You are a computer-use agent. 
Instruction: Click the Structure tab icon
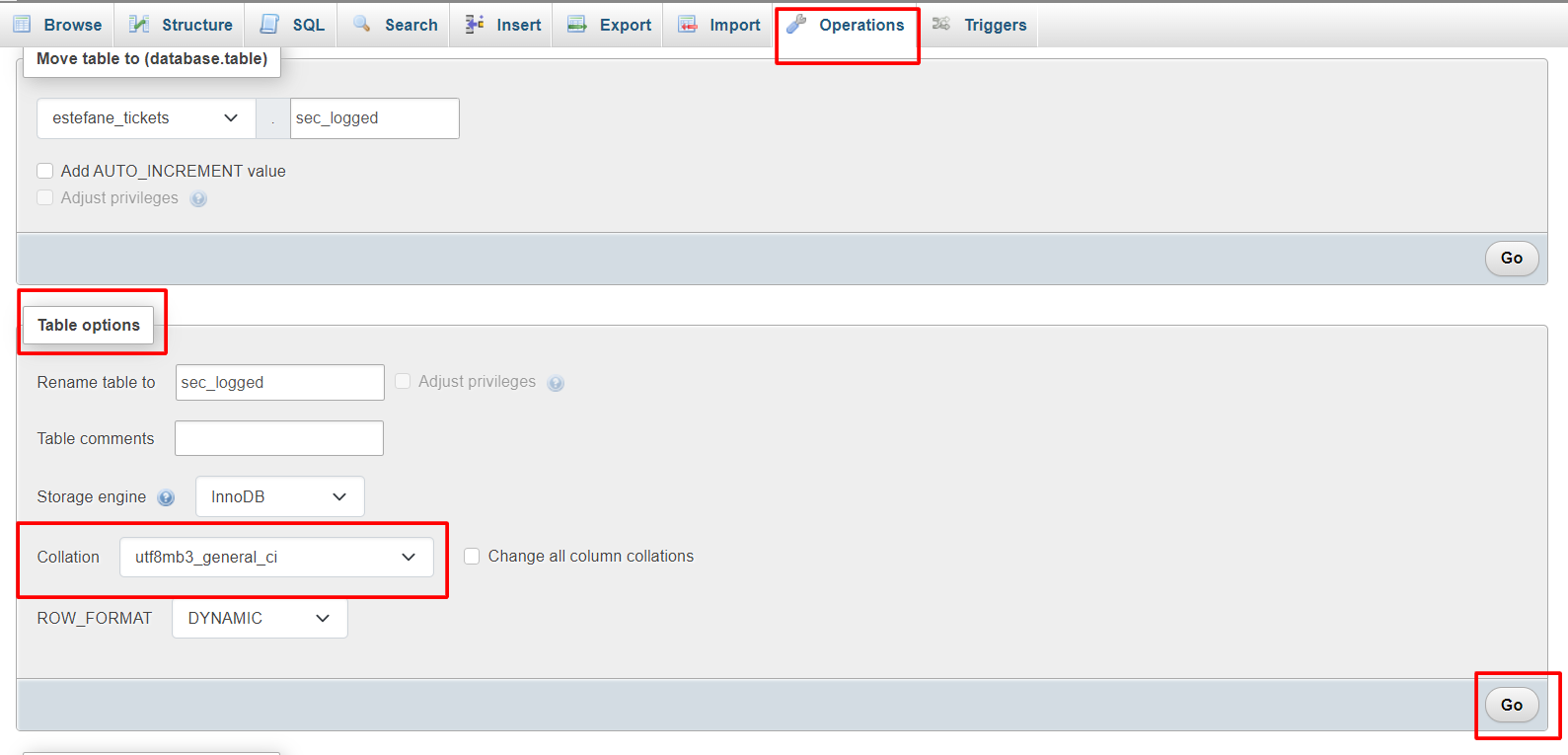[x=139, y=25]
